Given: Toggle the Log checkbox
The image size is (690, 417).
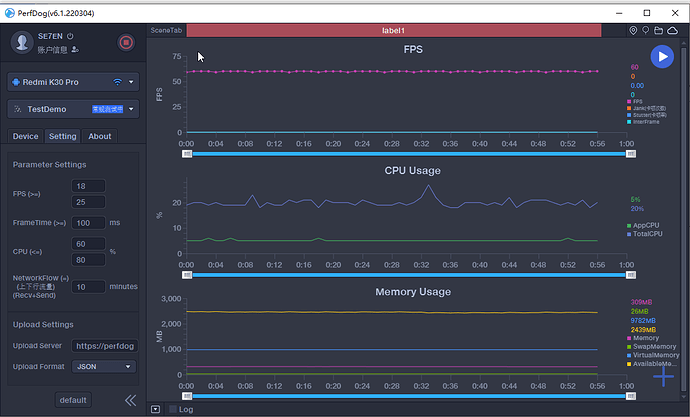Looking at the screenshot, I should click(x=173, y=409).
